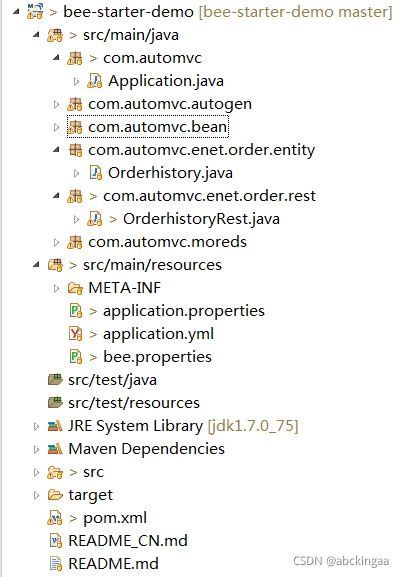
Task: Click the src/test/resources folder icon
Action: coord(55,403)
